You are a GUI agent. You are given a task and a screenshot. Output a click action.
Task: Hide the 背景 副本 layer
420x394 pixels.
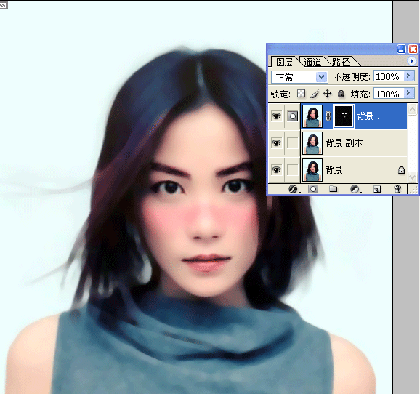[x=276, y=143]
